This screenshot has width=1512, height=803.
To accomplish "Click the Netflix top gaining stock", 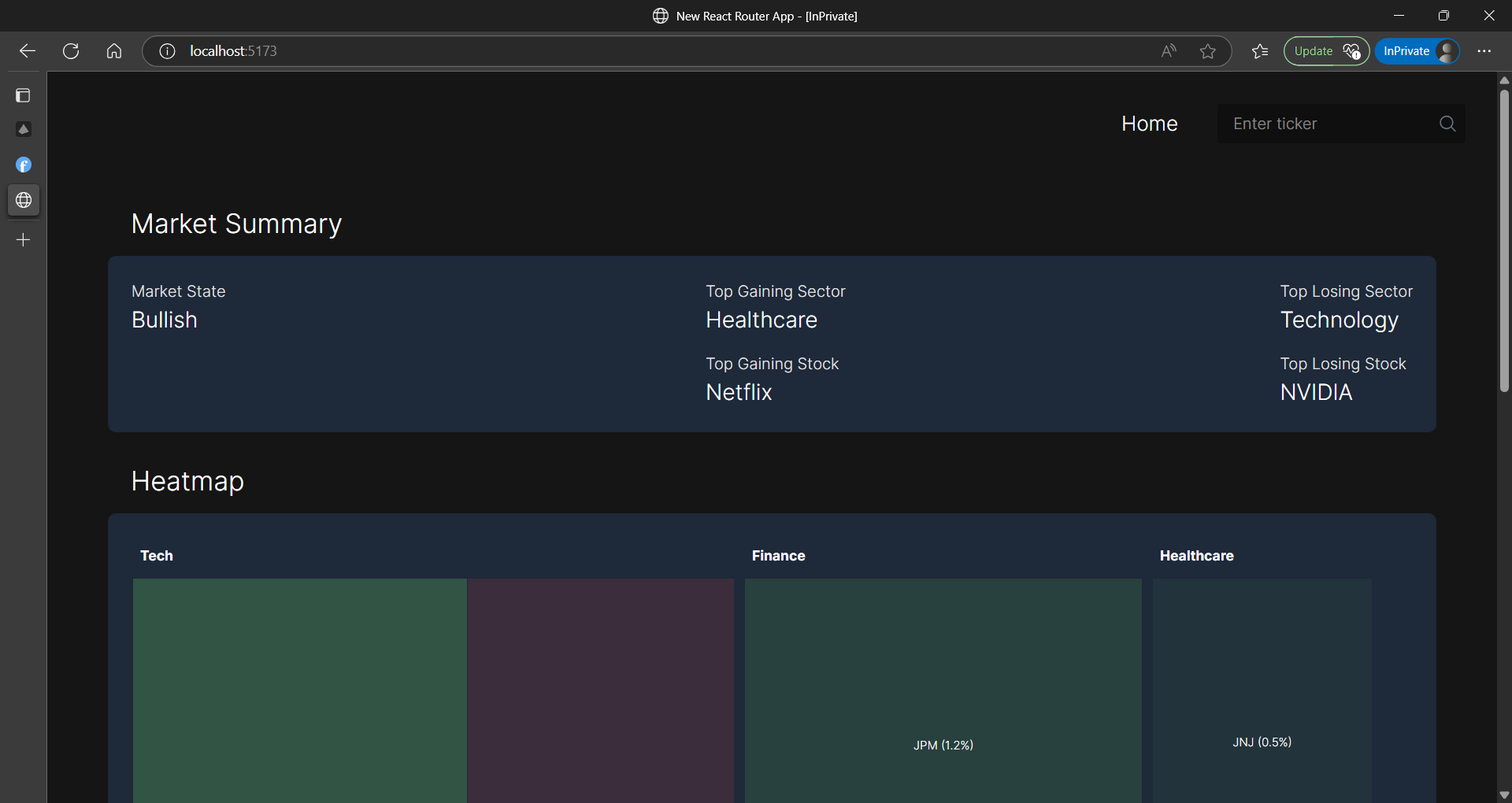I will [x=739, y=392].
